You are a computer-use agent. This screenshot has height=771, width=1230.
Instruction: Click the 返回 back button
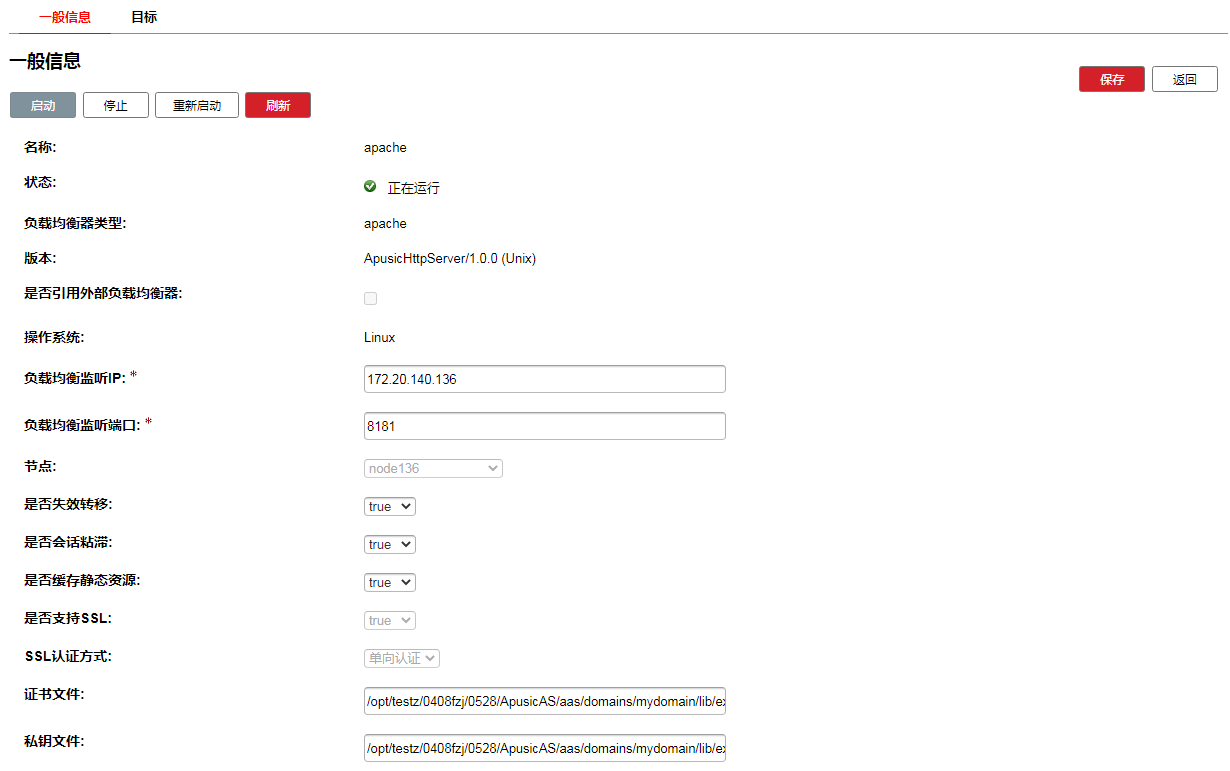pos(1184,79)
